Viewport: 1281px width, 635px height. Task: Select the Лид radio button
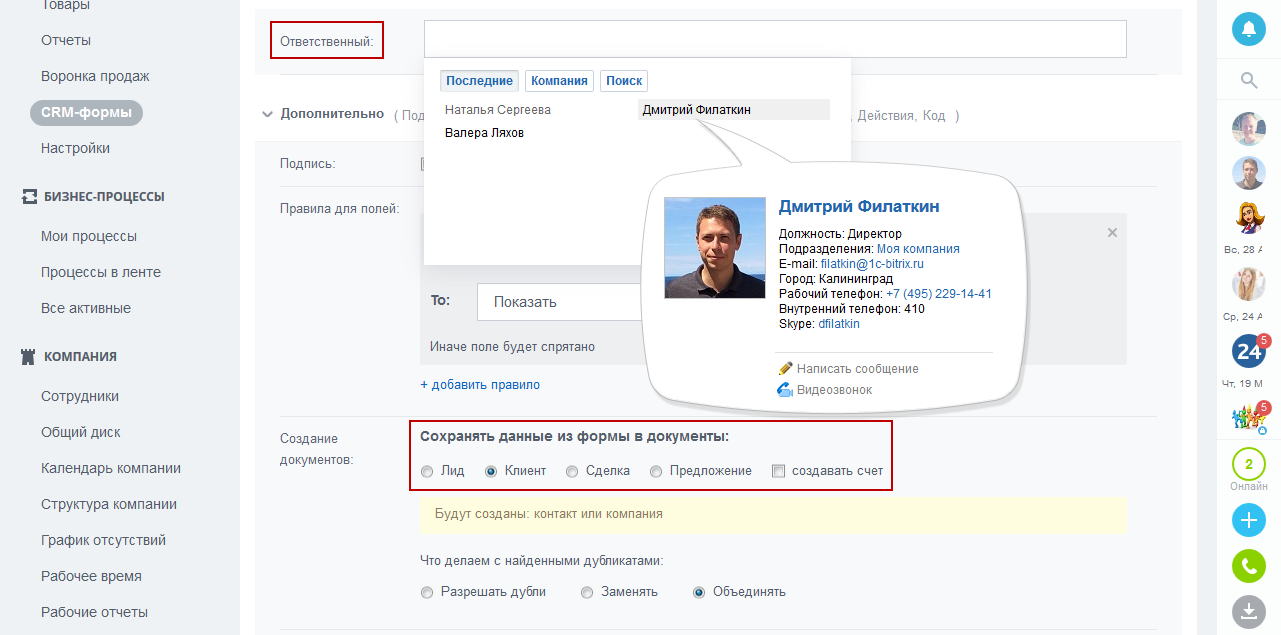(427, 471)
